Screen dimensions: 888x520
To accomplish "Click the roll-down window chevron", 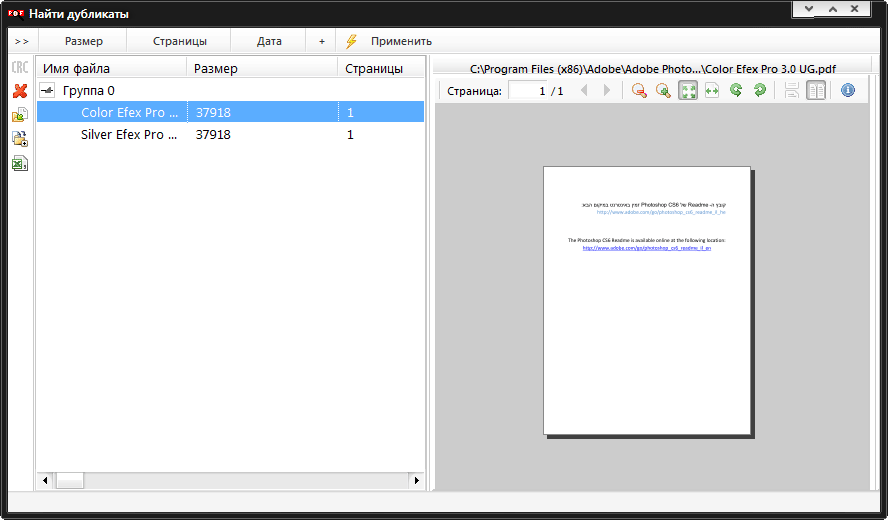I will [809, 8].
